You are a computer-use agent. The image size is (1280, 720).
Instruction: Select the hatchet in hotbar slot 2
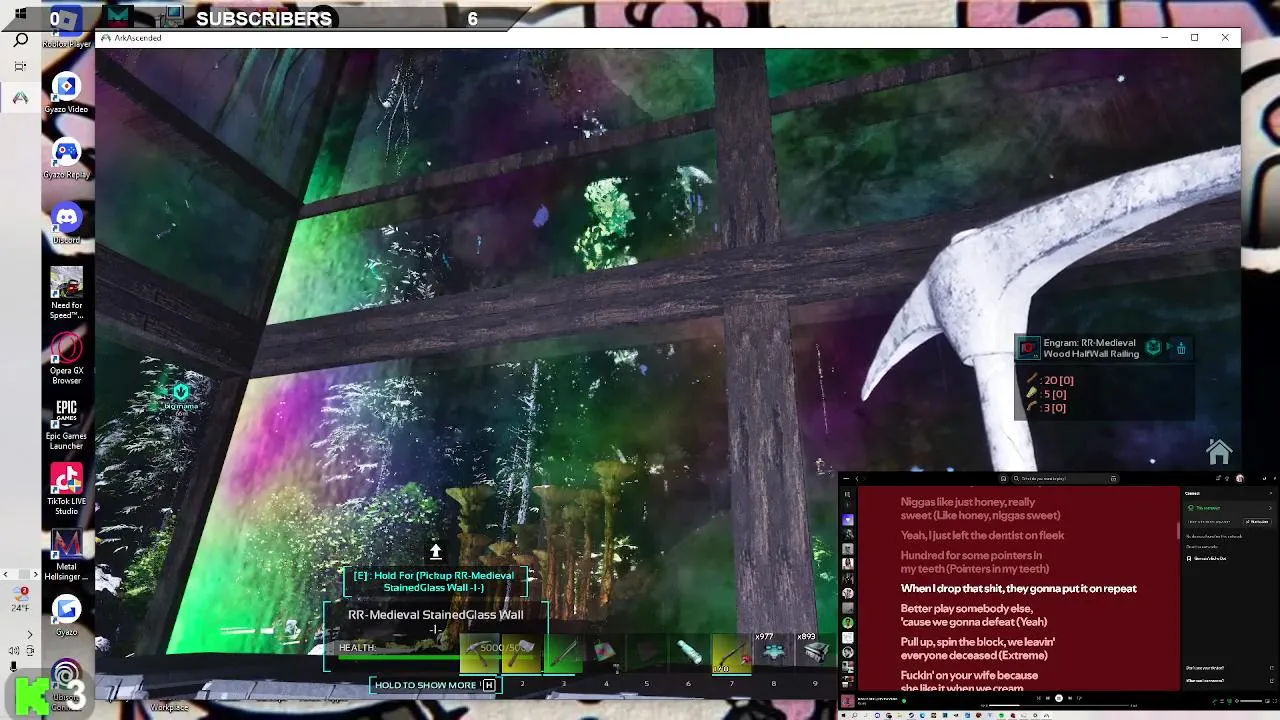pyautogui.click(x=521, y=652)
